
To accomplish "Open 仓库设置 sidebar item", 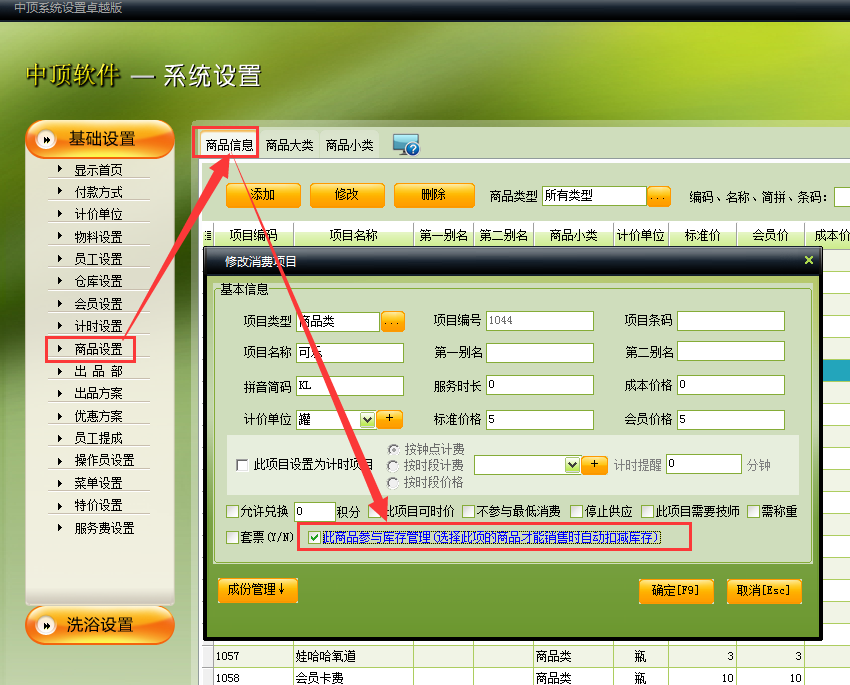I will (98, 281).
